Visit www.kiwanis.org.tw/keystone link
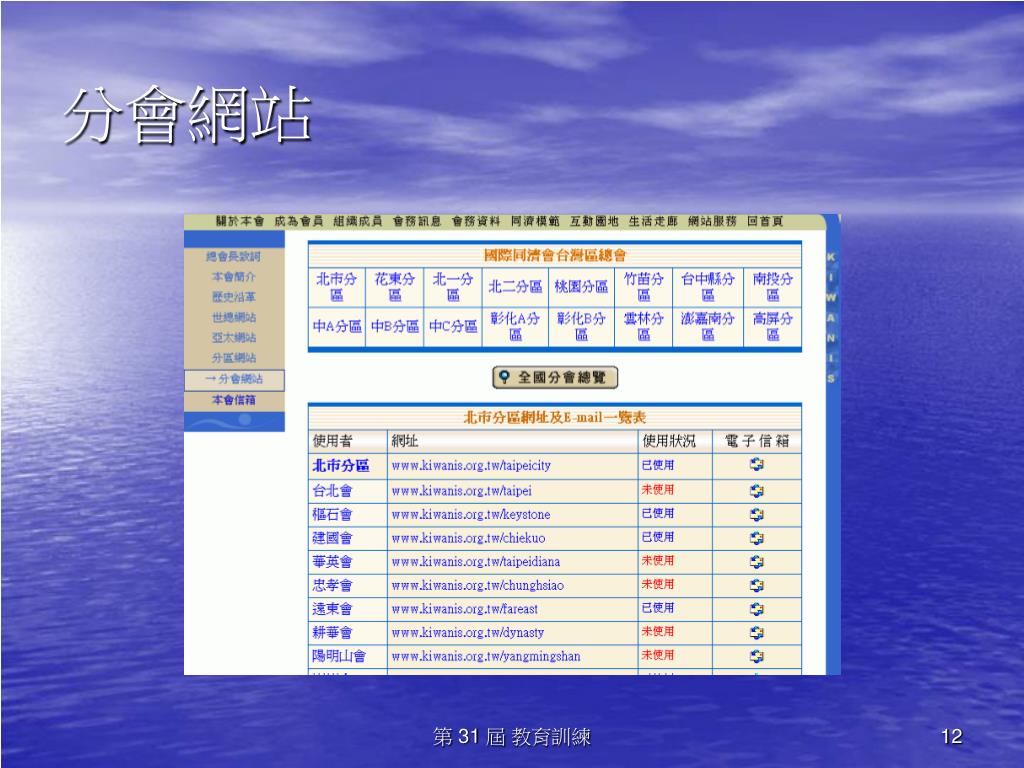Screen dimensions: 1024x768 coord(471,515)
